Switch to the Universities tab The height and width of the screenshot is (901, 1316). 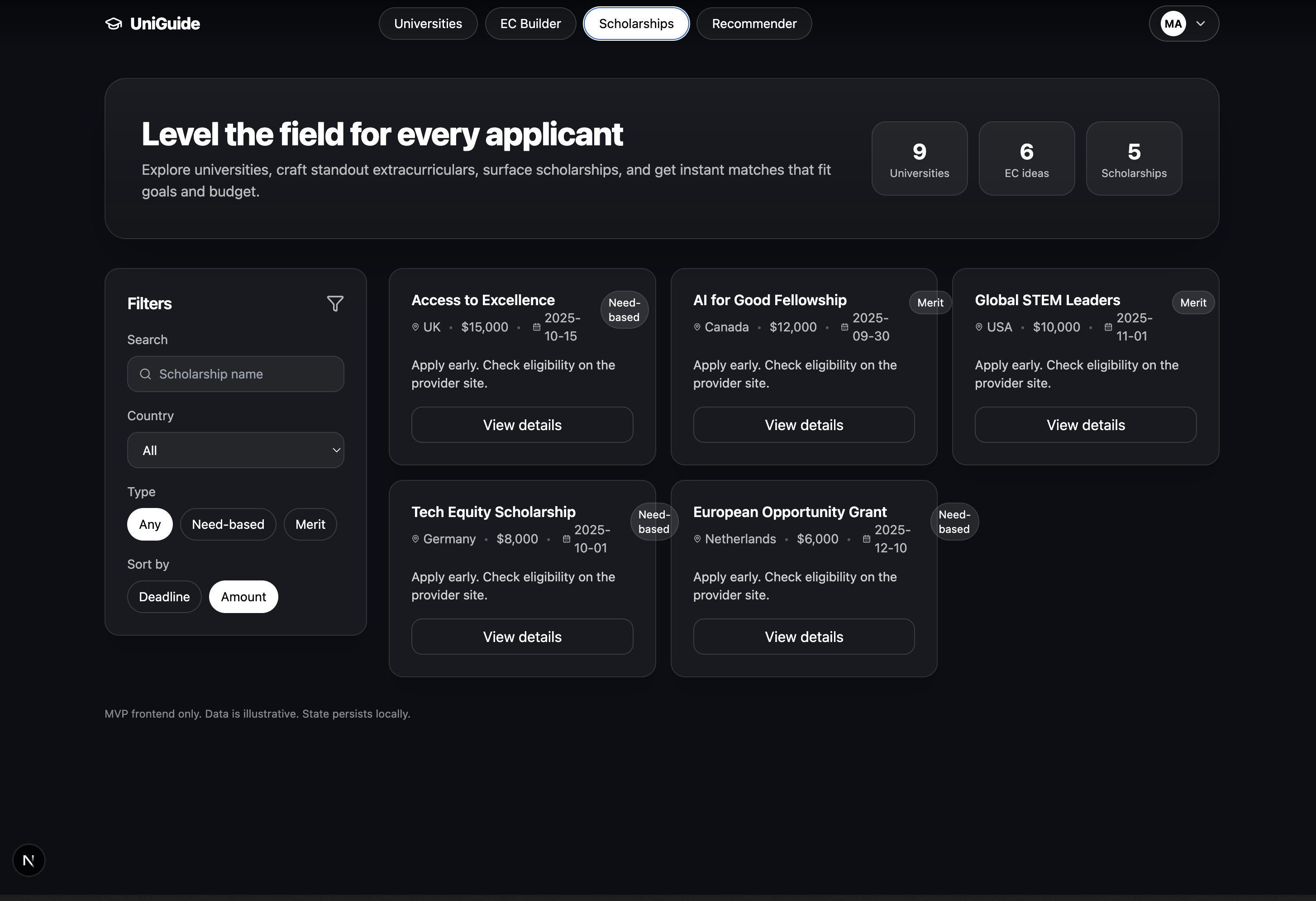tap(428, 24)
